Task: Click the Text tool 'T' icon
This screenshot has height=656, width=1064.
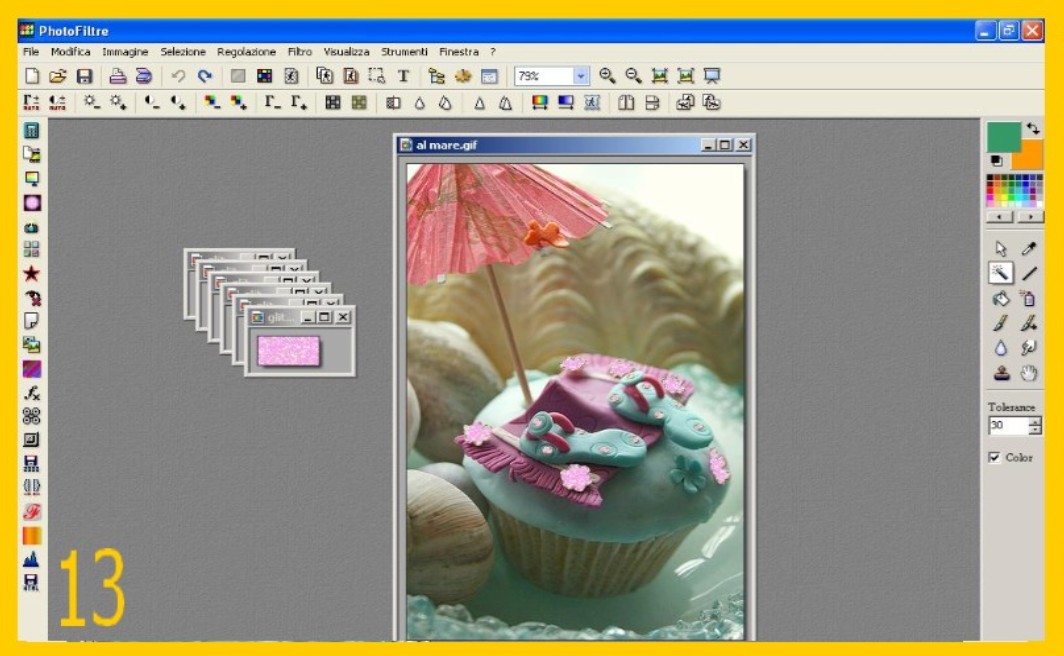Action: (403, 76)
